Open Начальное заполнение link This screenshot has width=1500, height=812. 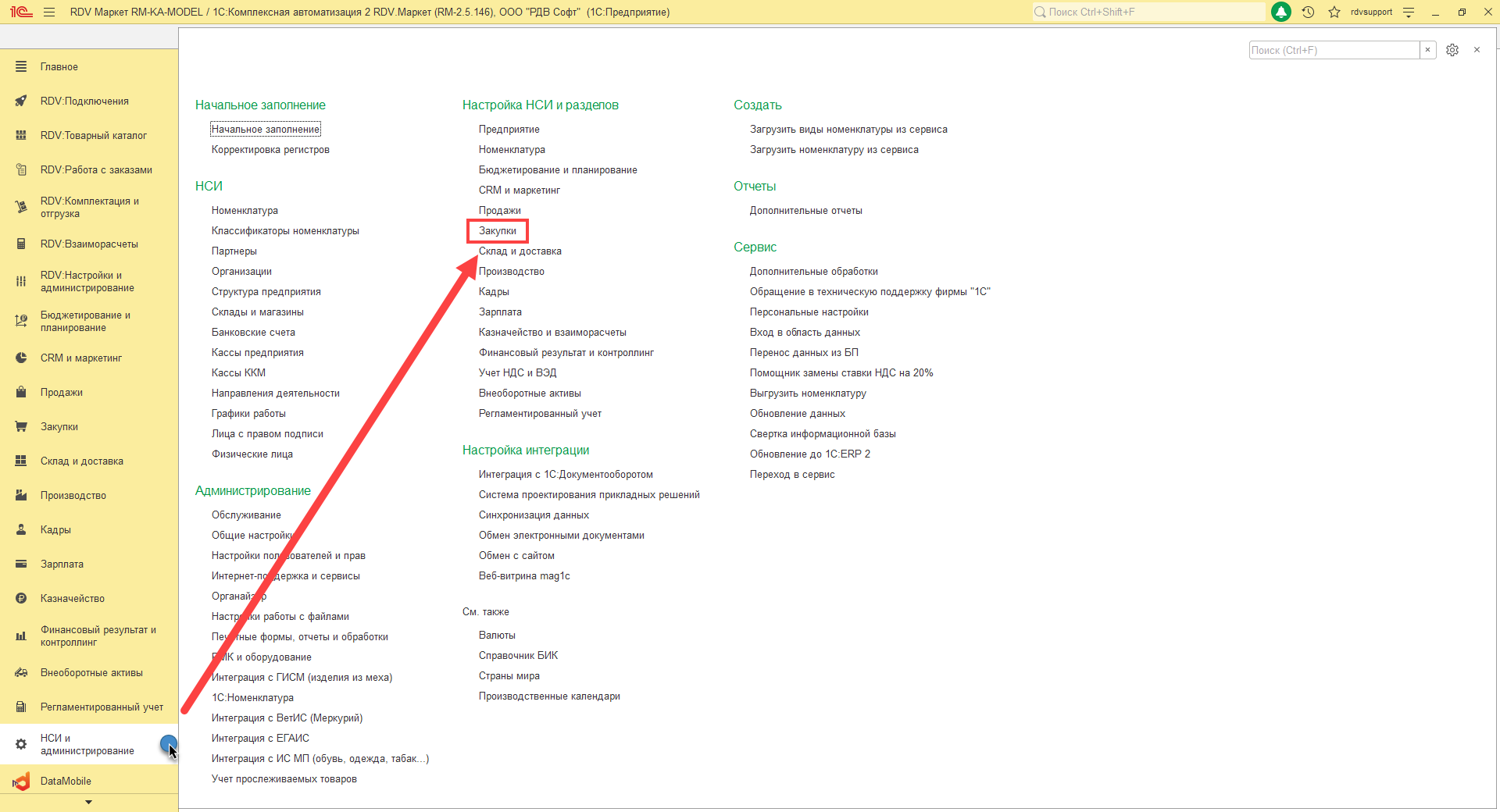tap(266, 130)
